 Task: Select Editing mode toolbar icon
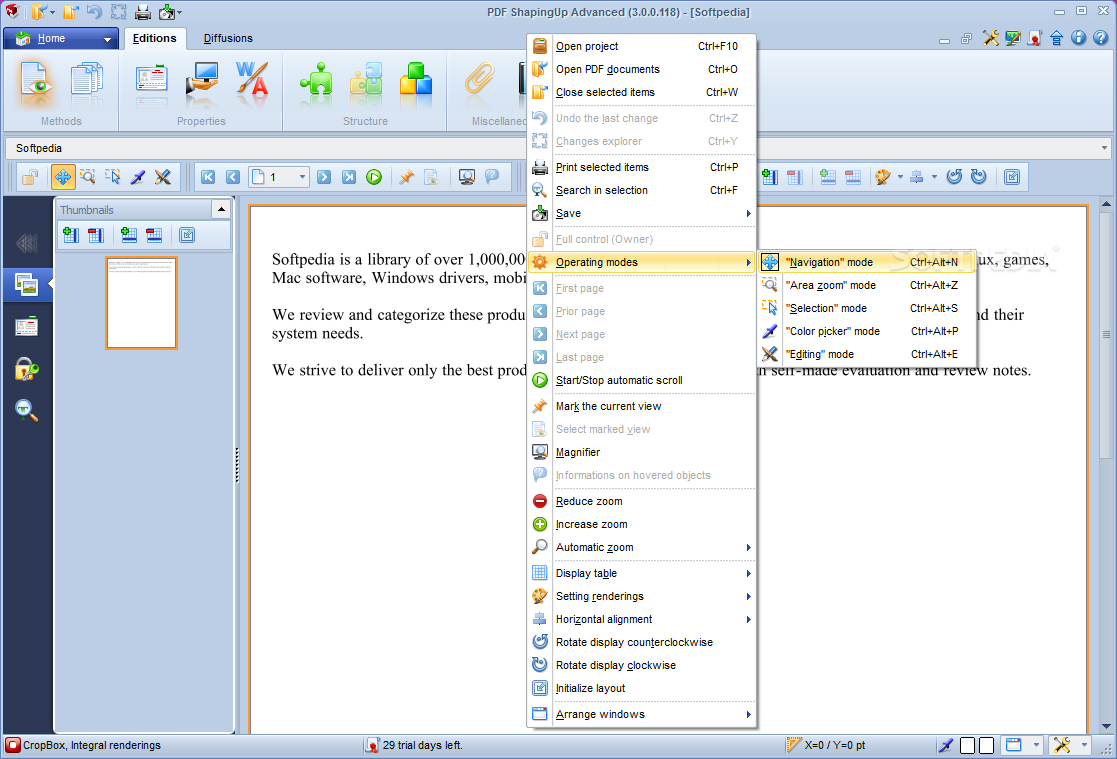coord(162,177)
